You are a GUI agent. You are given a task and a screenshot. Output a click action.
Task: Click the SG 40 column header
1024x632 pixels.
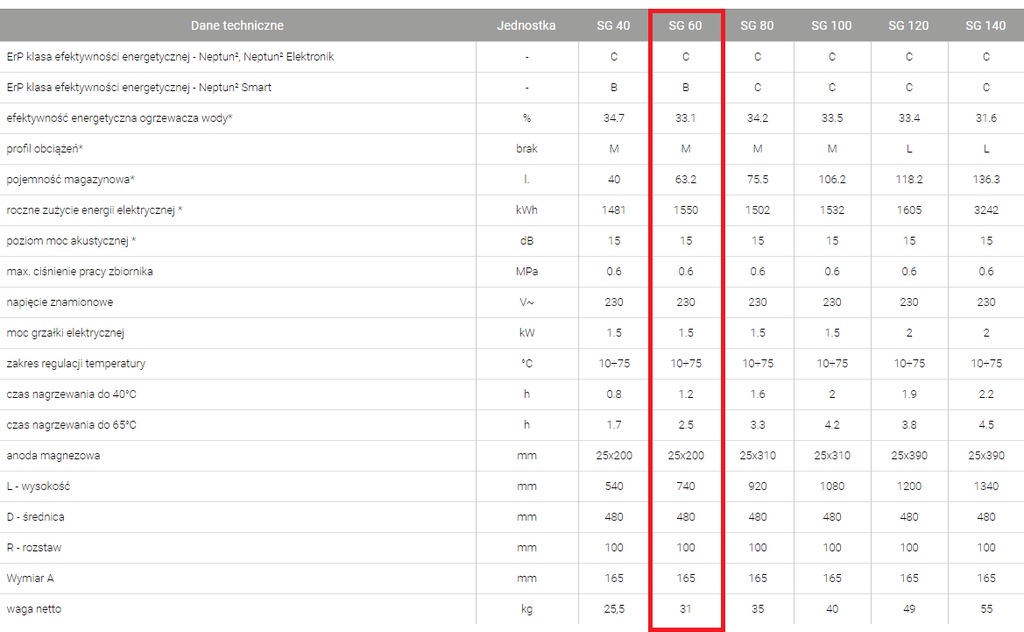[x=614, y=26]
